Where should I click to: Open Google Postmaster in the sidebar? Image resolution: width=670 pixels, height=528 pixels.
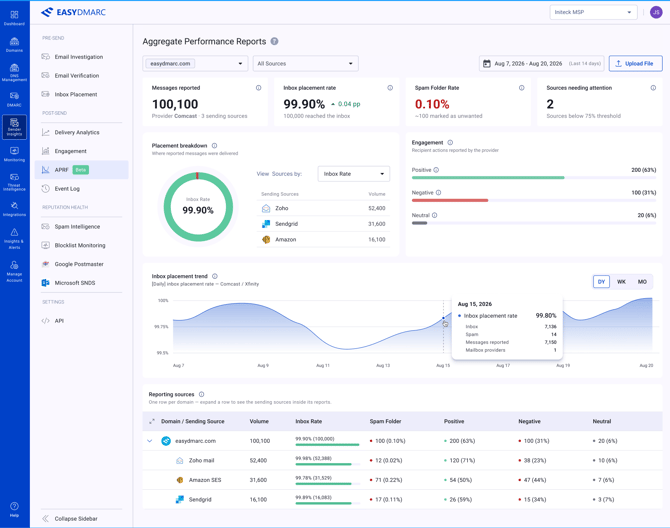(79, 264)
